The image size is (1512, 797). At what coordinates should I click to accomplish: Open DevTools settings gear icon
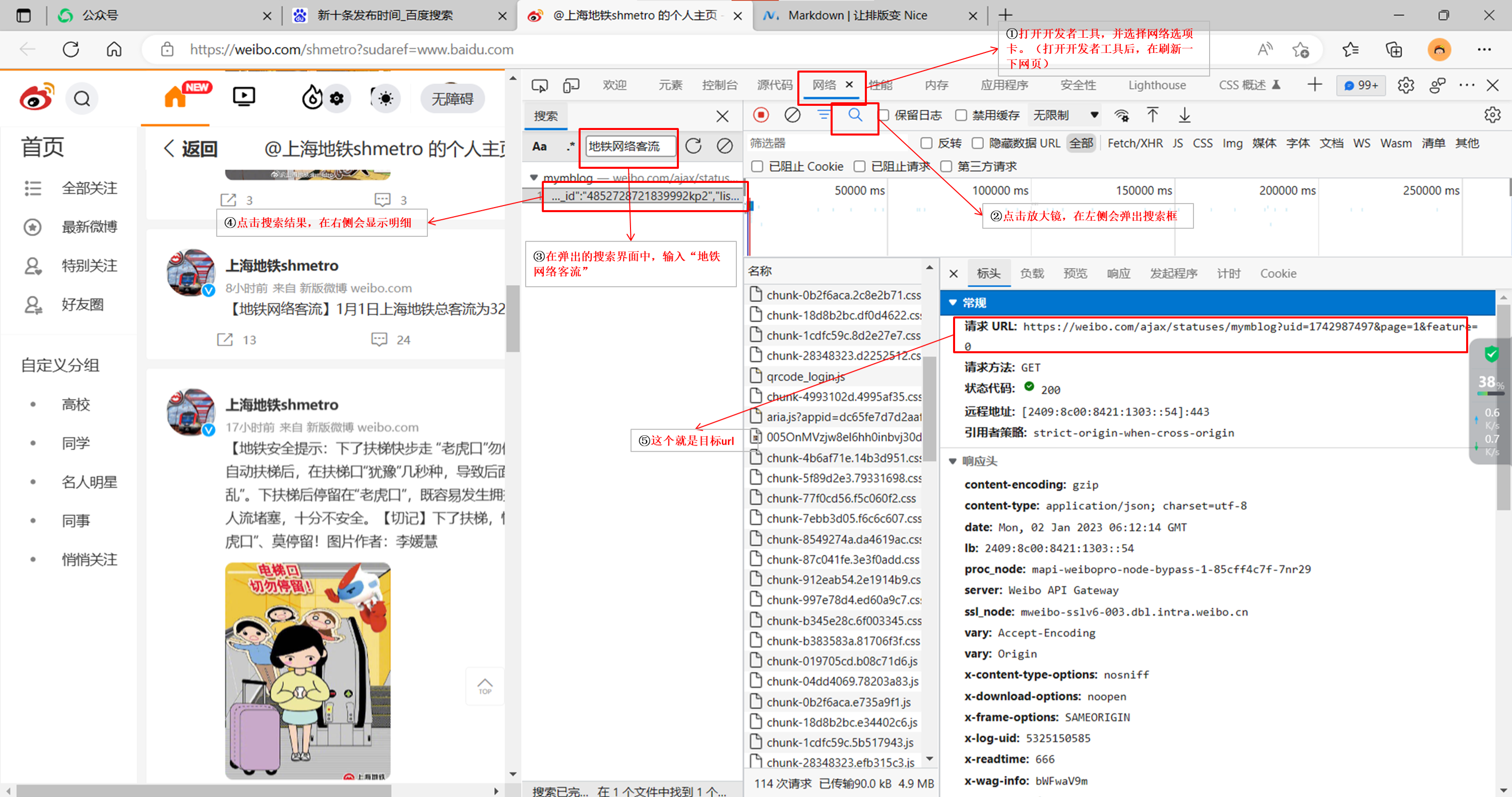click(x=1406, y=86)
